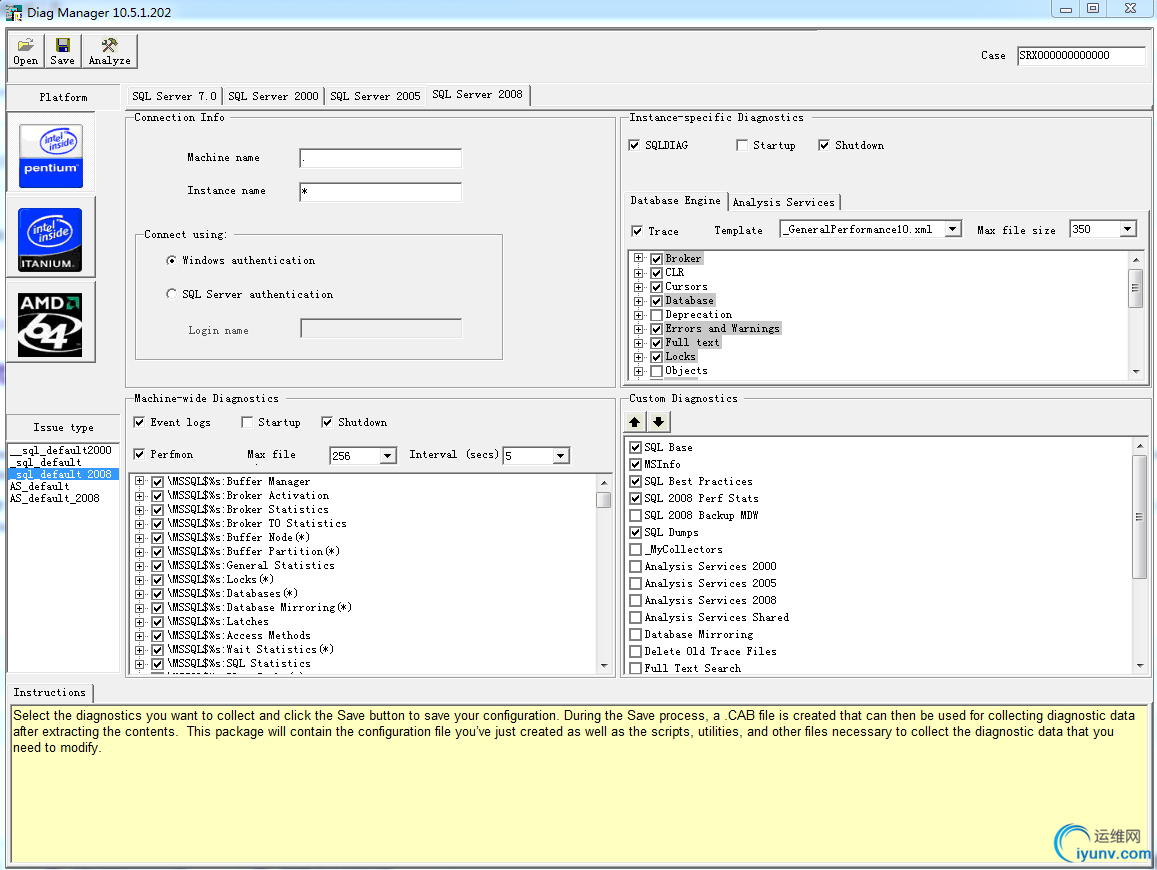Check the Database Mirroring custom diagnostic
1157x870 pixels.
pos(635,634)
